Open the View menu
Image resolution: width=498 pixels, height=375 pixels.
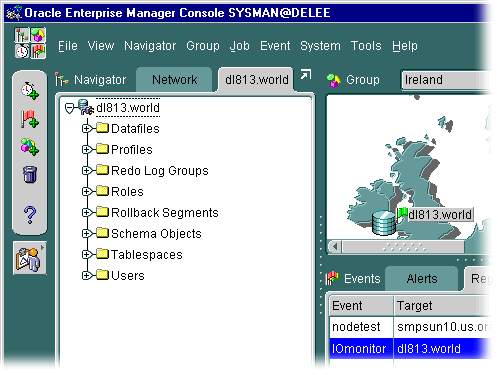[x=101, y=46]
